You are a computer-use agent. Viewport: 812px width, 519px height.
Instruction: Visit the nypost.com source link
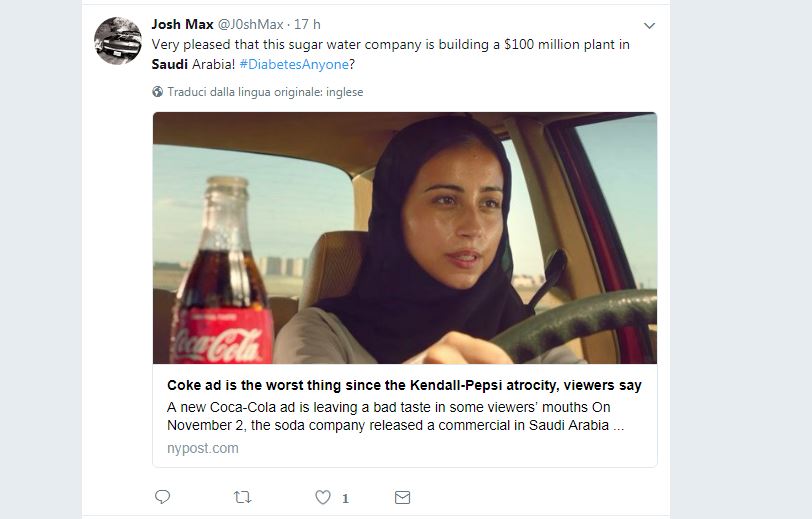(203, 448)
